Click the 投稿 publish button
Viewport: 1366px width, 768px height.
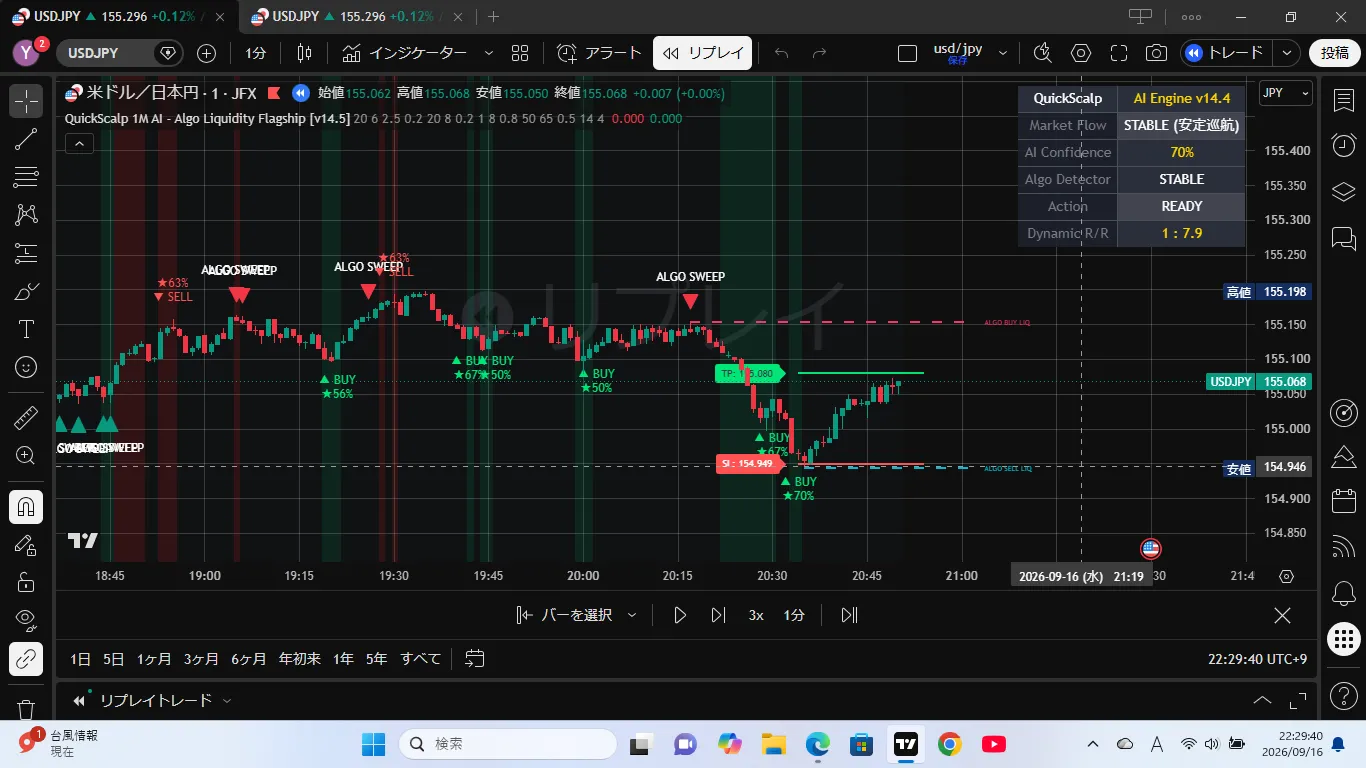pos(1335,53)
